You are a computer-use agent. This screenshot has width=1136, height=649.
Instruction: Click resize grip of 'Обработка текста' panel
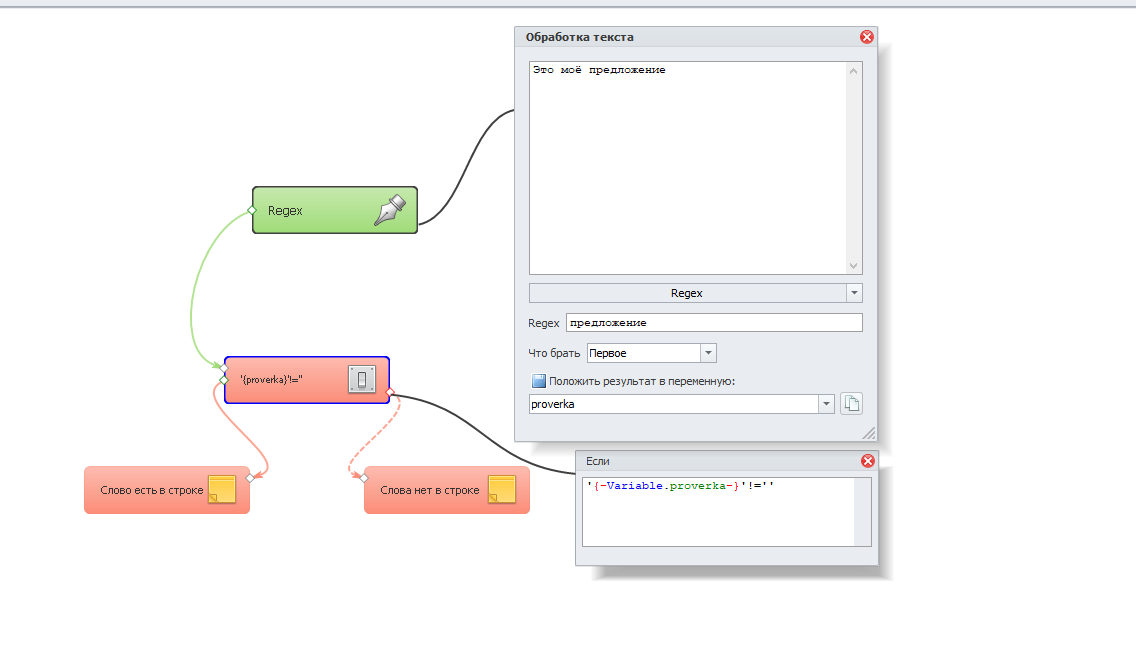(x=869, y=434)
